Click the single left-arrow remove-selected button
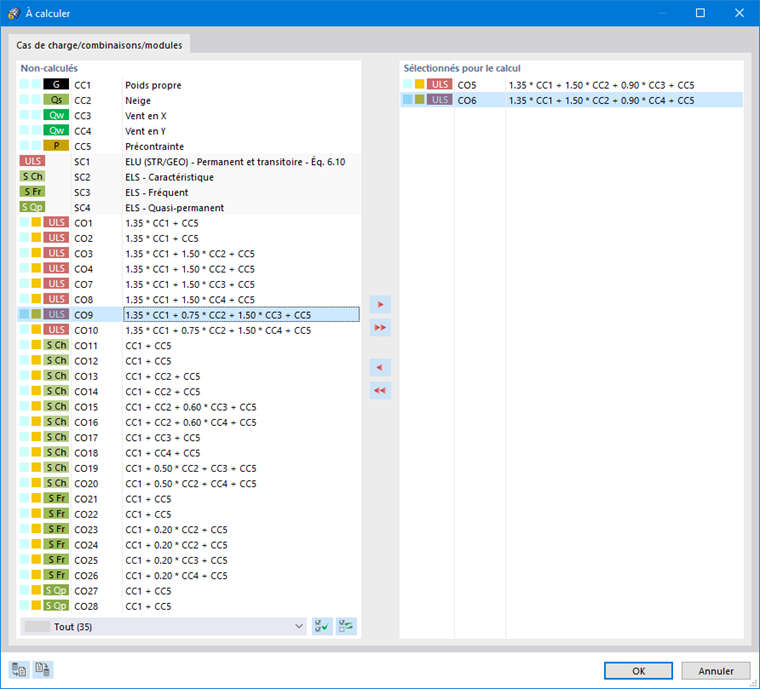 [x=380, y=367]
